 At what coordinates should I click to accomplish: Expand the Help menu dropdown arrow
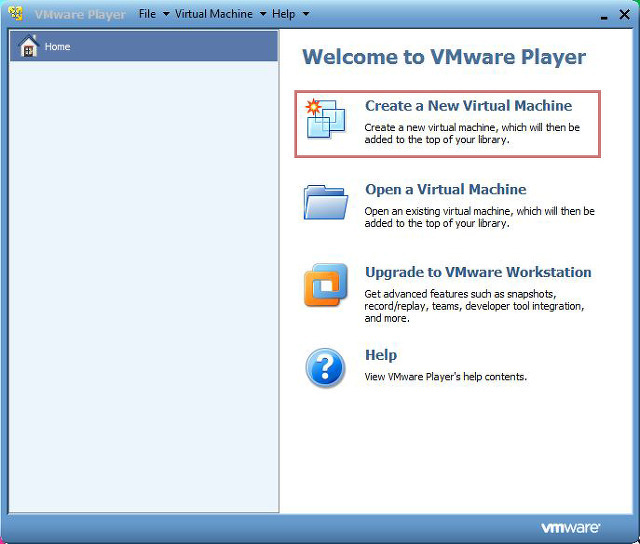point(306,14)
